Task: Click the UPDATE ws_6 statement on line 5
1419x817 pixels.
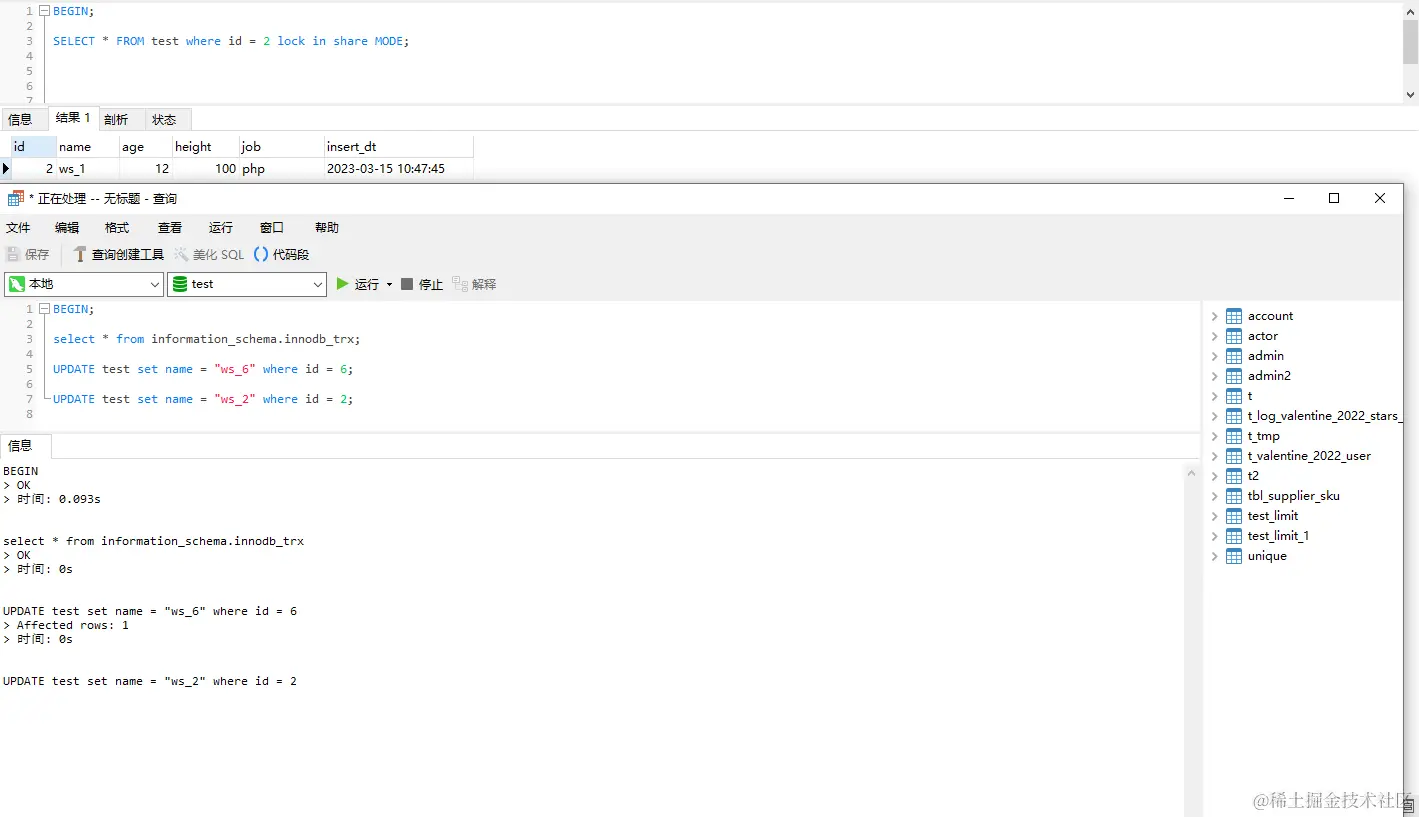Action: [203, 369]
